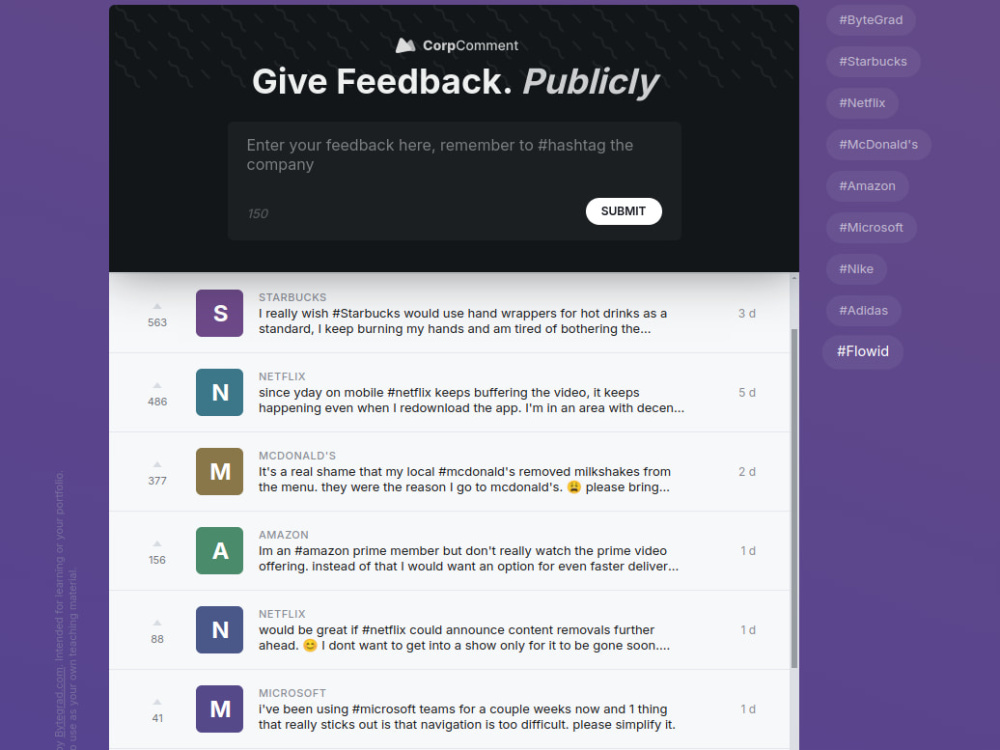Viewport: 1000px width, 750px height.
Task: Click the CorpComment mountain logo icon
Action: coord(405,45)
